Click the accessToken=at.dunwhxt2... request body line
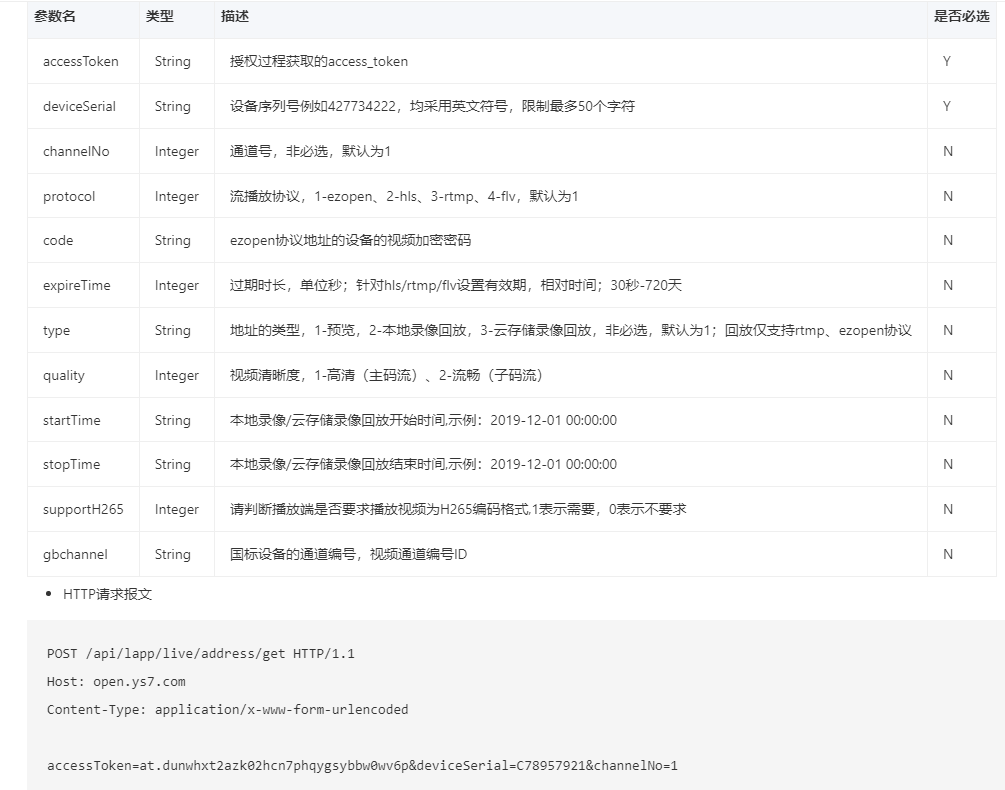This screenshot has height=790, width=1005. point(362,765)
